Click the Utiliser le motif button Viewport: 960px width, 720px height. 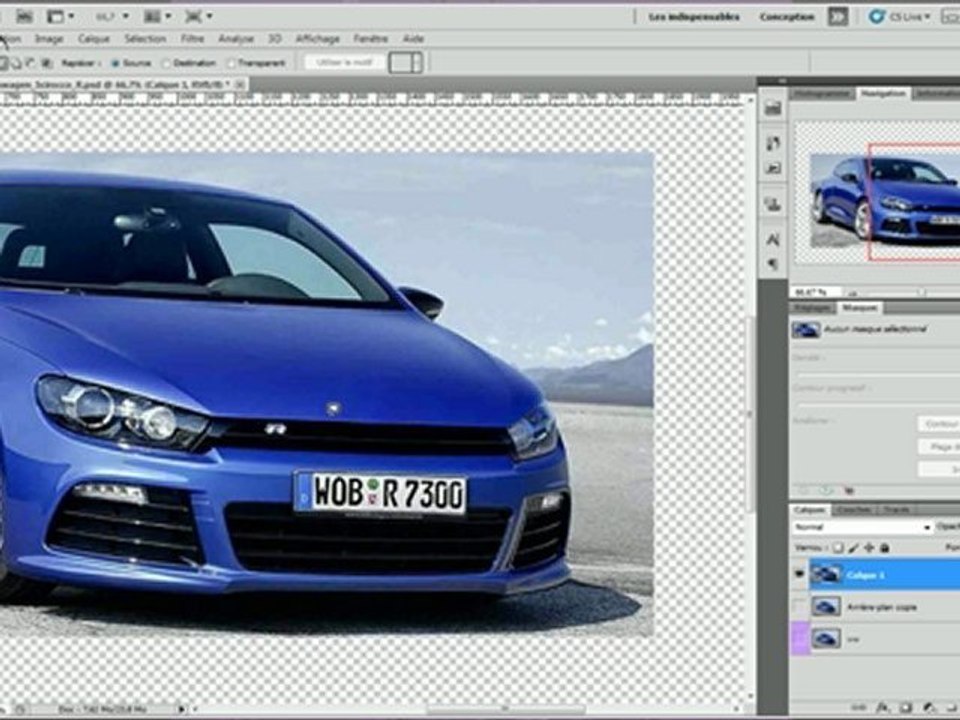tap(345, 62)
